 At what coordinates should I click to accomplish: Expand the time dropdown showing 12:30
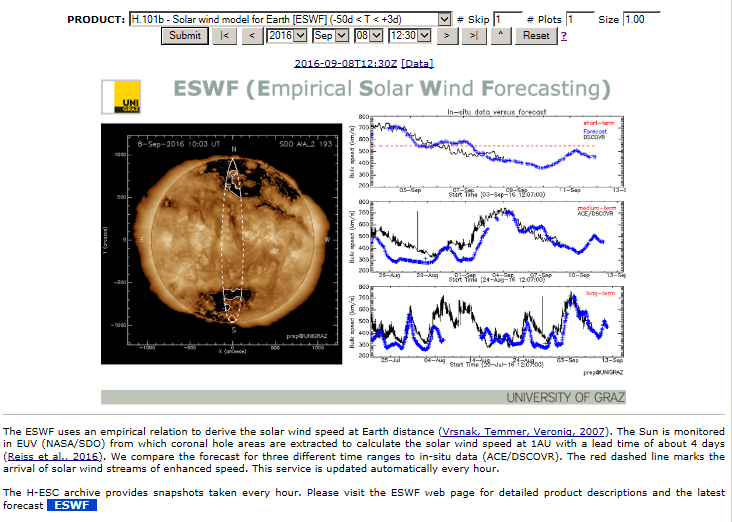pyautogui.click(x=410, y=35)
